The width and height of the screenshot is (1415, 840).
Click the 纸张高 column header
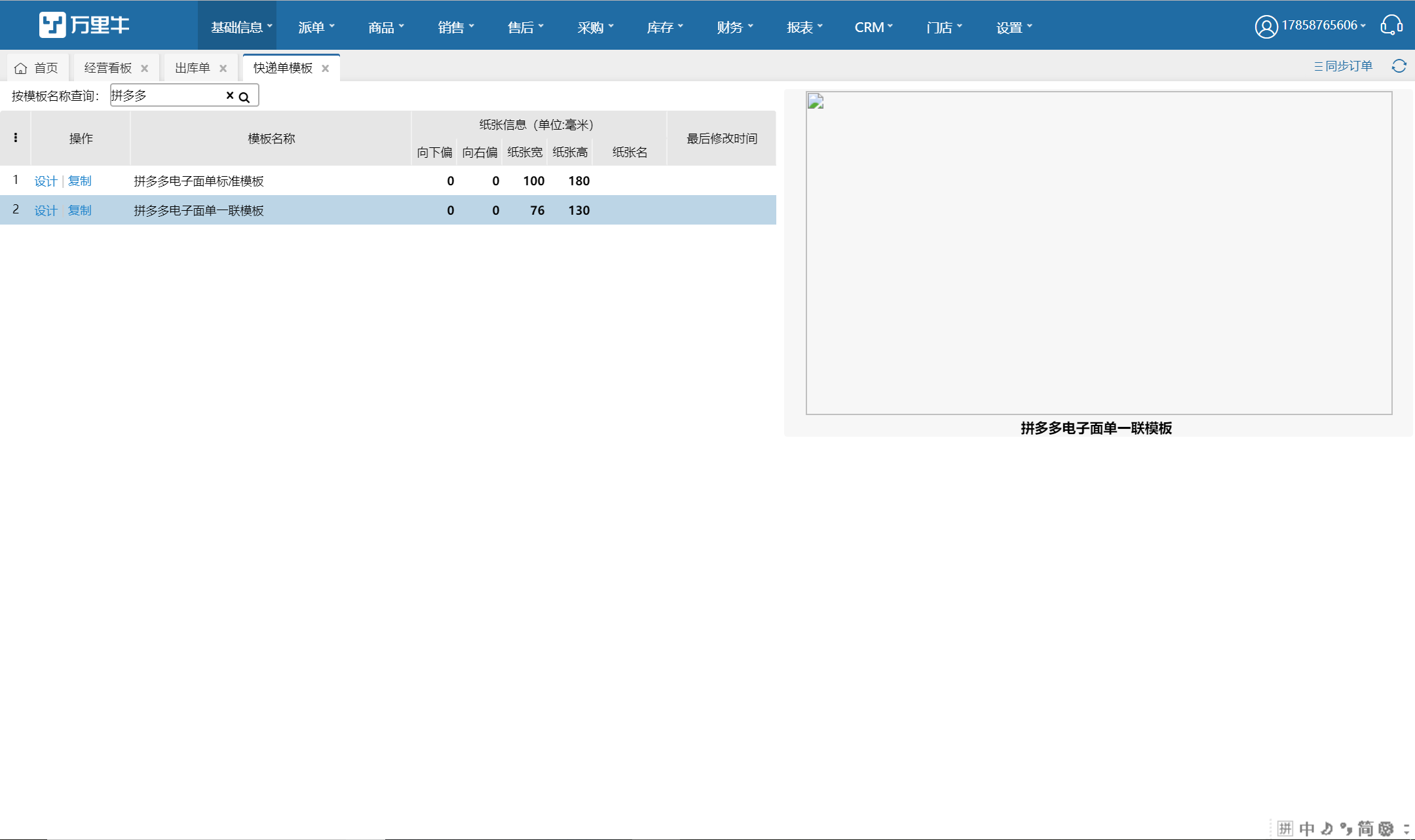[x=570, y=153]
